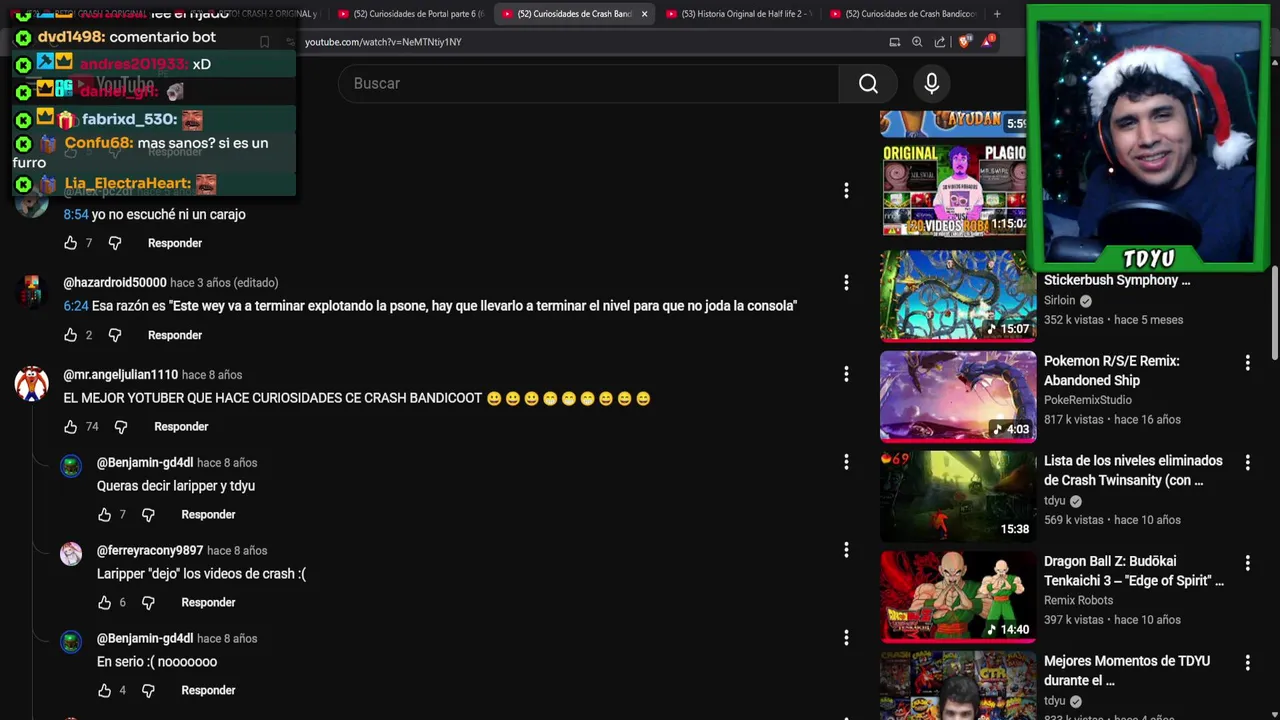The height and width of the screenshot is (720, 1280).
Task: Close the active Curiosidades de Crash tab
Action: [644, 14]
